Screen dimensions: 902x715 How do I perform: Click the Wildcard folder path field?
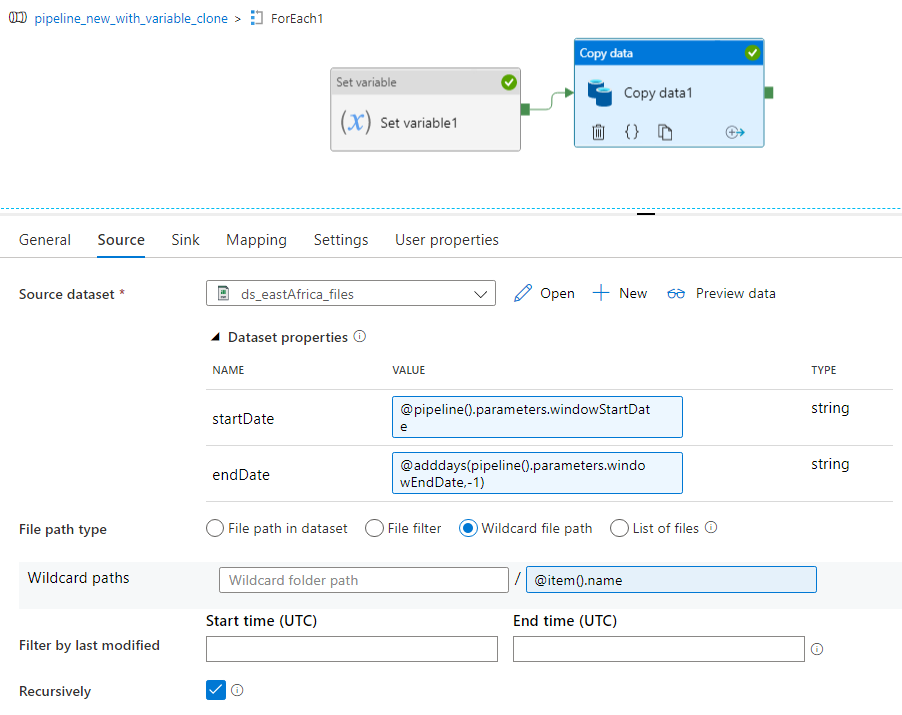(364, 580)
